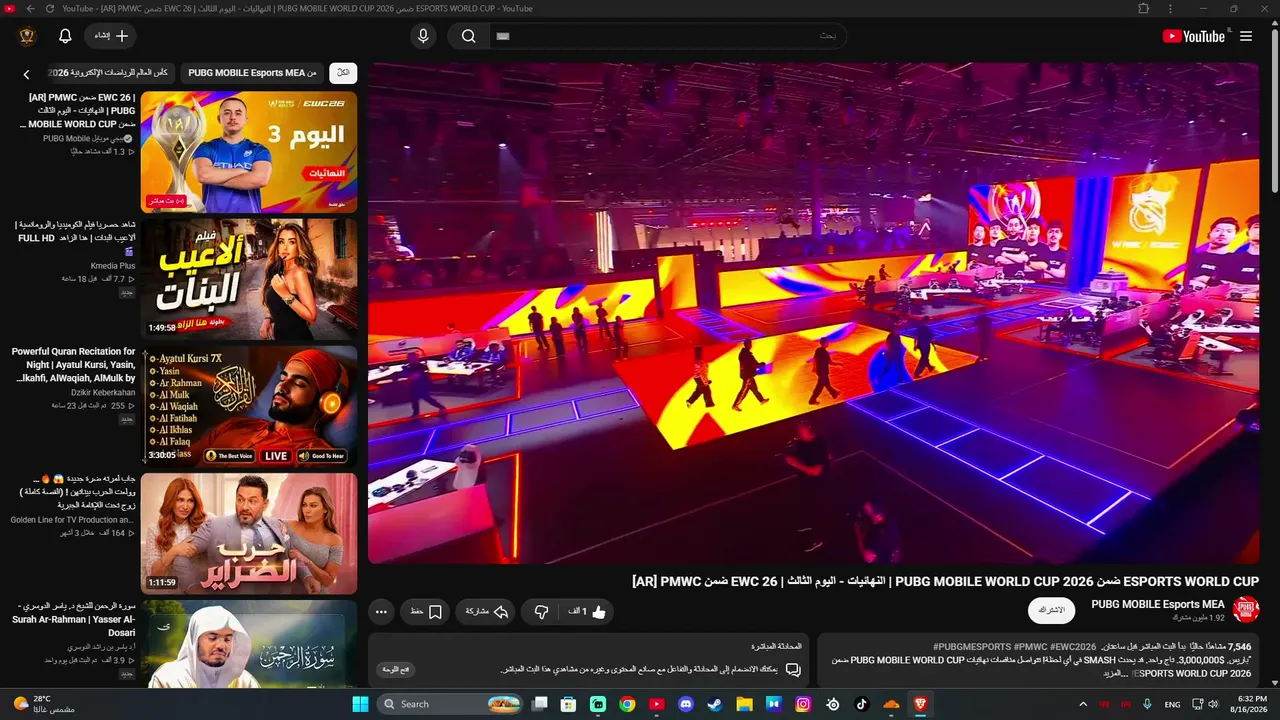The width and height of the screenshot is (1280, 720).
Task: Save the video to a playlist
Action: pyautogui.click(x=425, y=611)
